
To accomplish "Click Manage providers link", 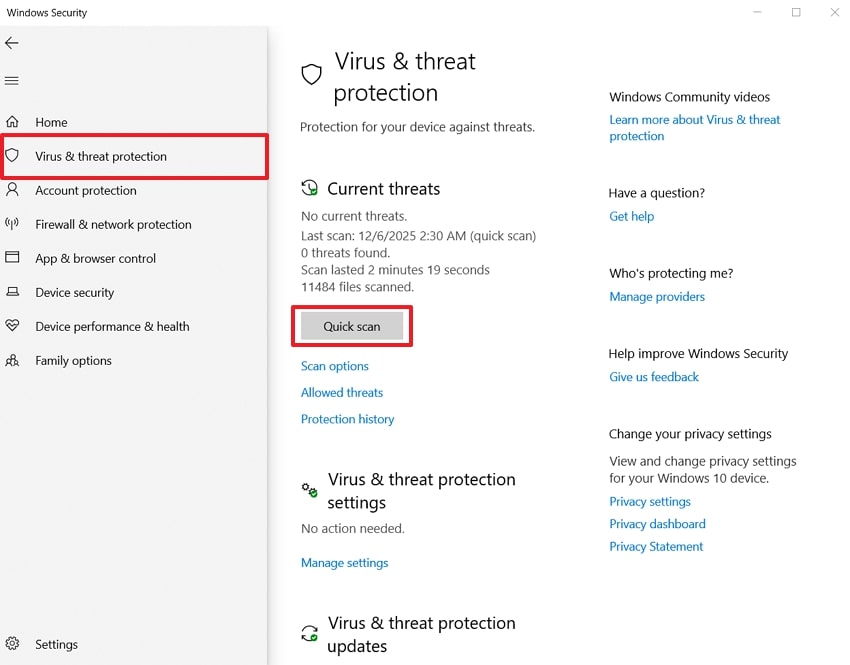I will [x=657, y=297].
